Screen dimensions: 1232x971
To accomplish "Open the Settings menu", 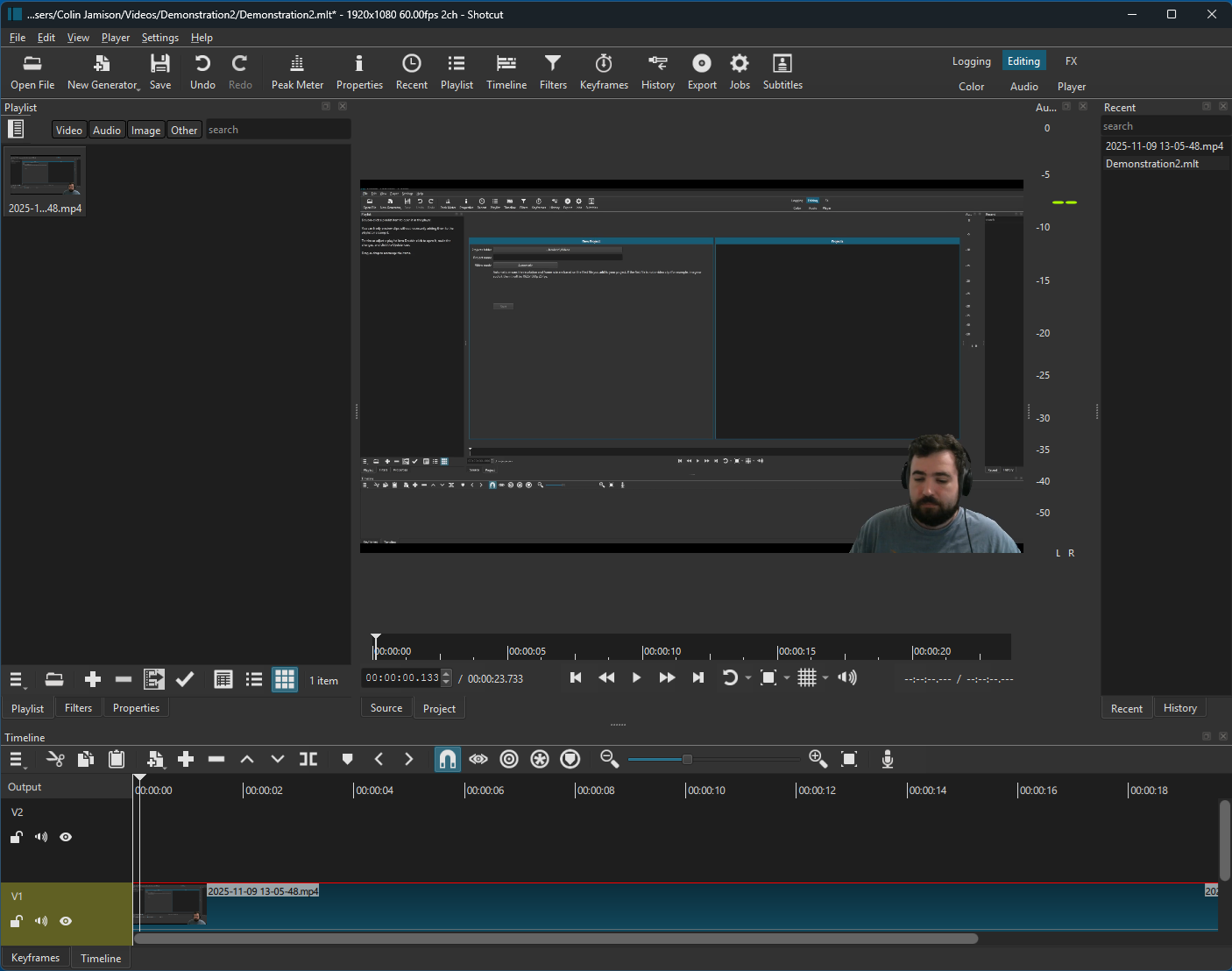I will [160, 37].
